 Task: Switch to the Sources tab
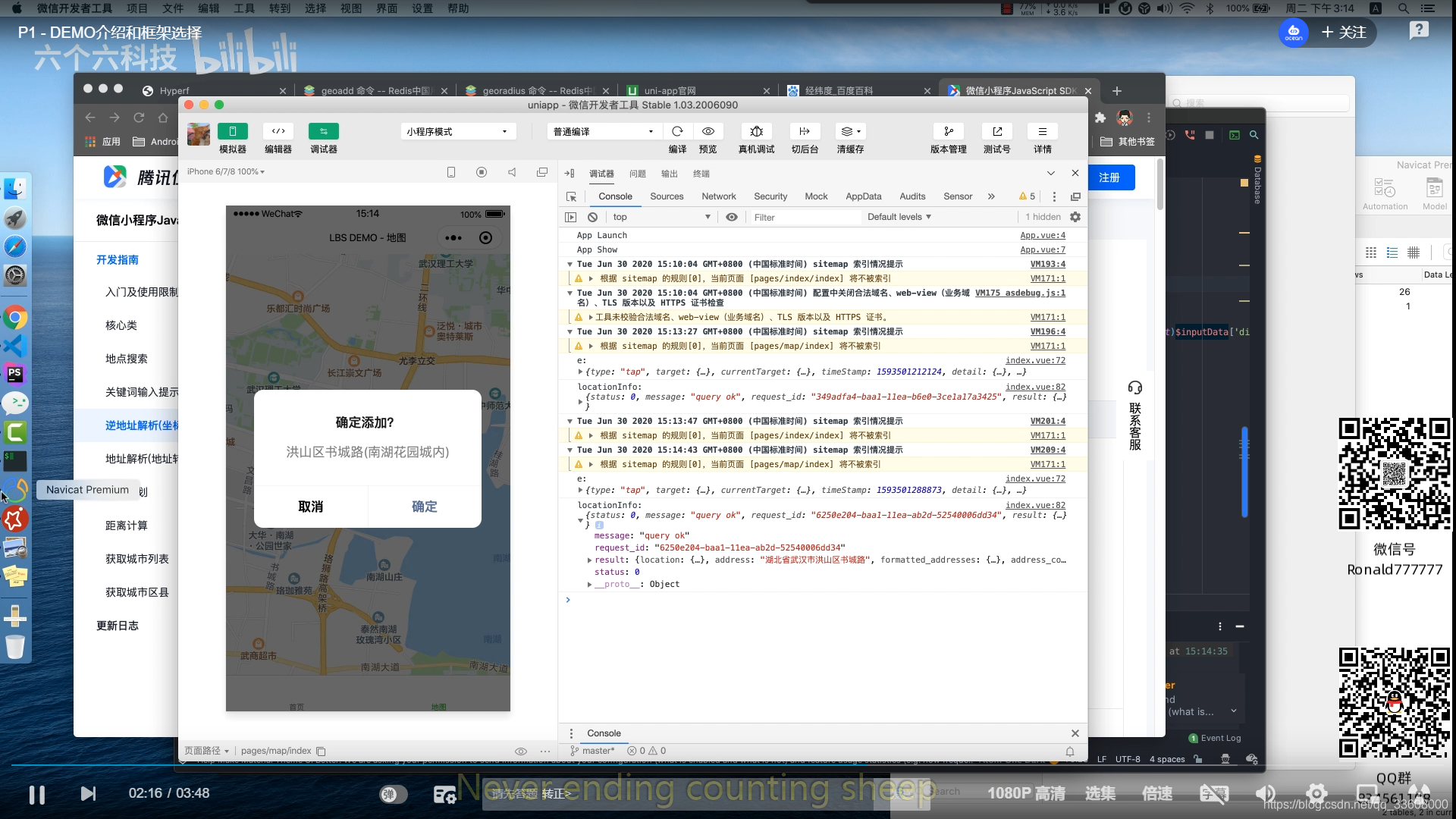click(x=667, y=196)
